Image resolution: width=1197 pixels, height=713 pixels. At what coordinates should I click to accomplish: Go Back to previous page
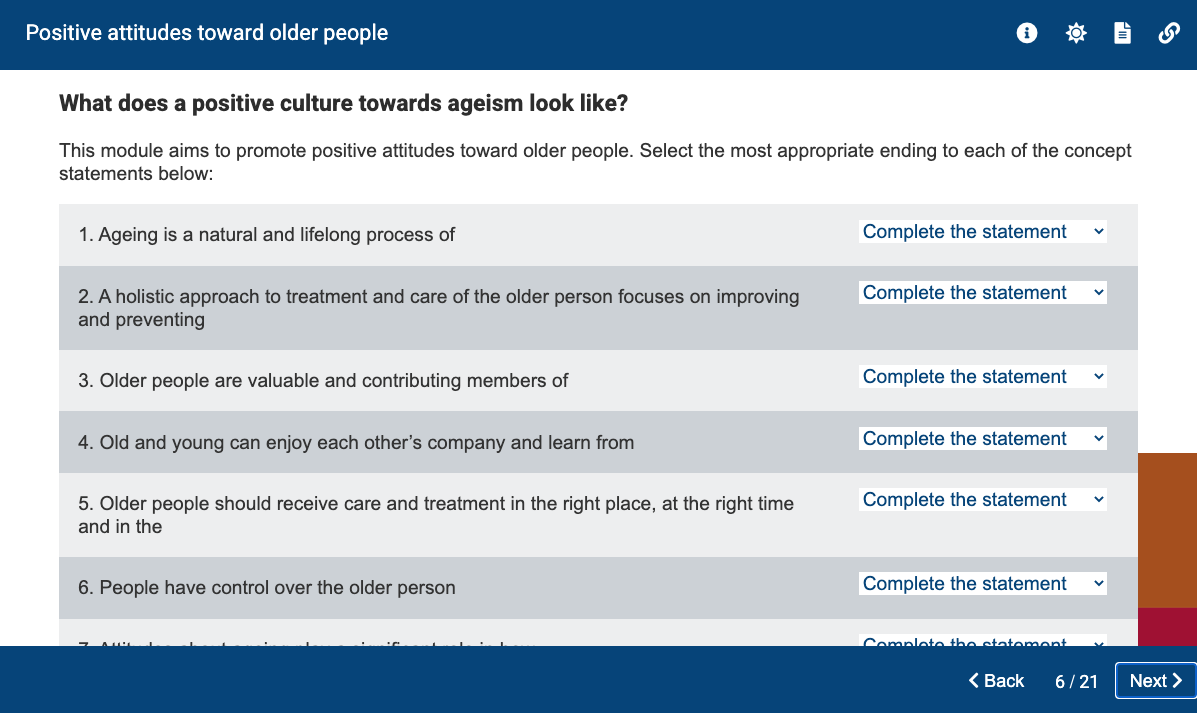click(996, 680)
